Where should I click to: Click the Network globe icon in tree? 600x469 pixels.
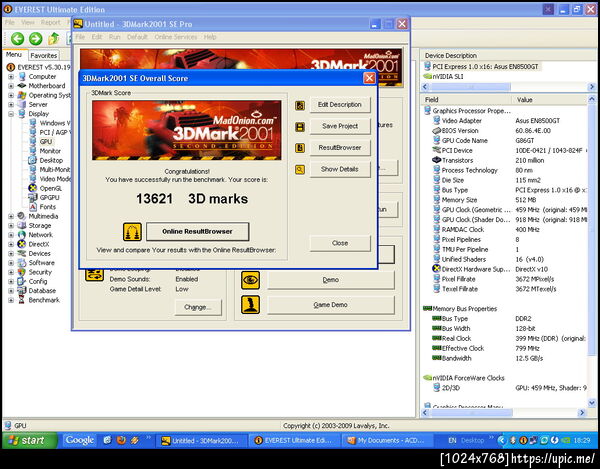point(22,235)
